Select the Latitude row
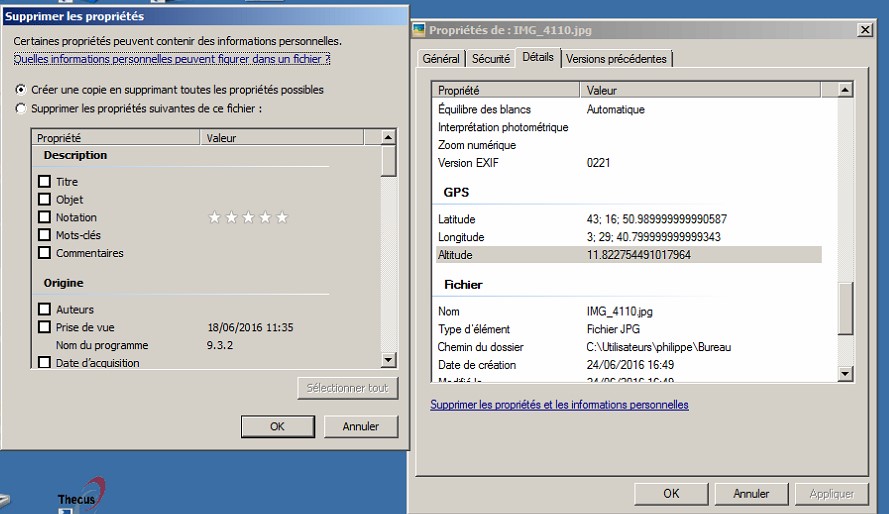The image size is (889, 514). tap(629, 219)
